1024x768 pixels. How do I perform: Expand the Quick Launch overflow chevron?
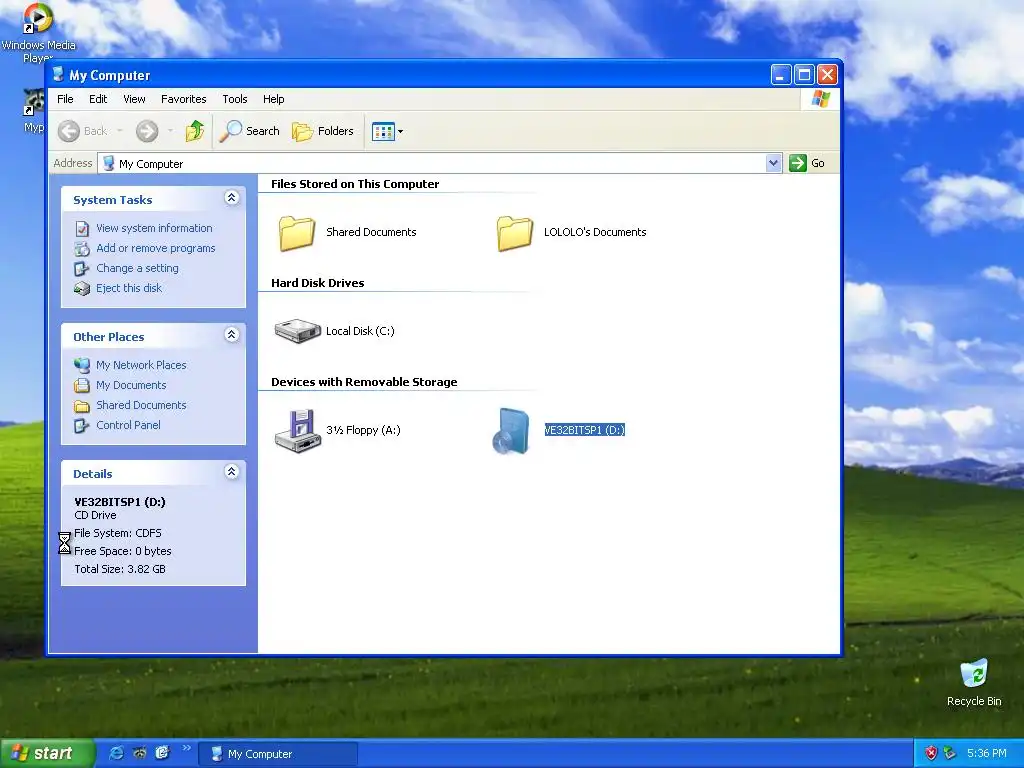186,748
